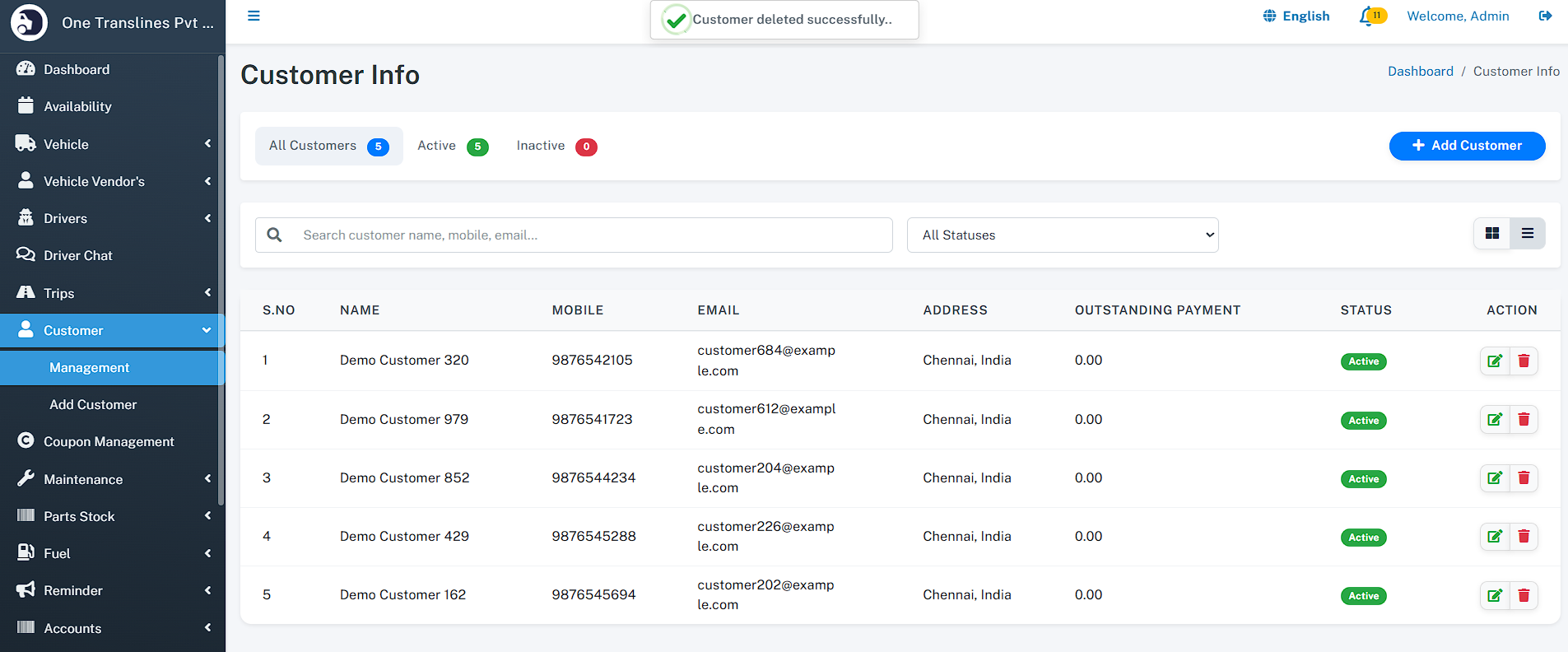The height and width of the screenshot is (652, 1568).
Task: Click the Add Customer button
Action: [x=1467, y=146]
